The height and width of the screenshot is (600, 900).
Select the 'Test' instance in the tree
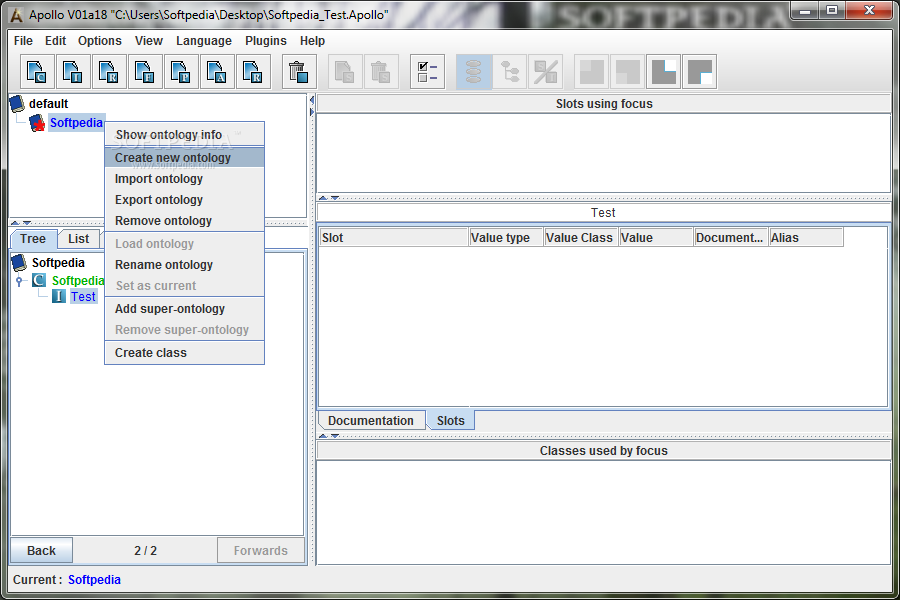[x=83, y=297]
